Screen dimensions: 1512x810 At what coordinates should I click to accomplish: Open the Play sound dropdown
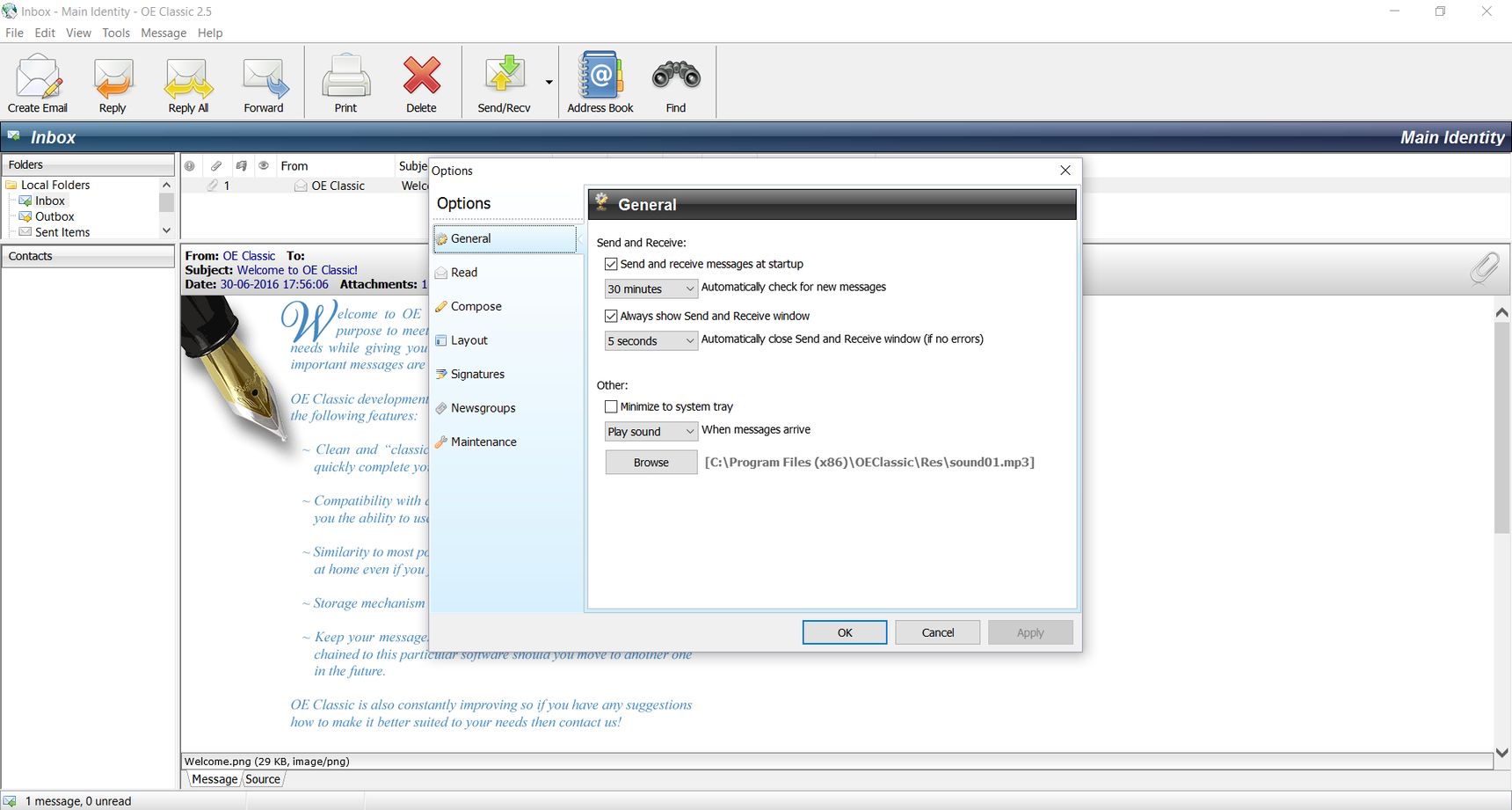[x=651, y=431]
